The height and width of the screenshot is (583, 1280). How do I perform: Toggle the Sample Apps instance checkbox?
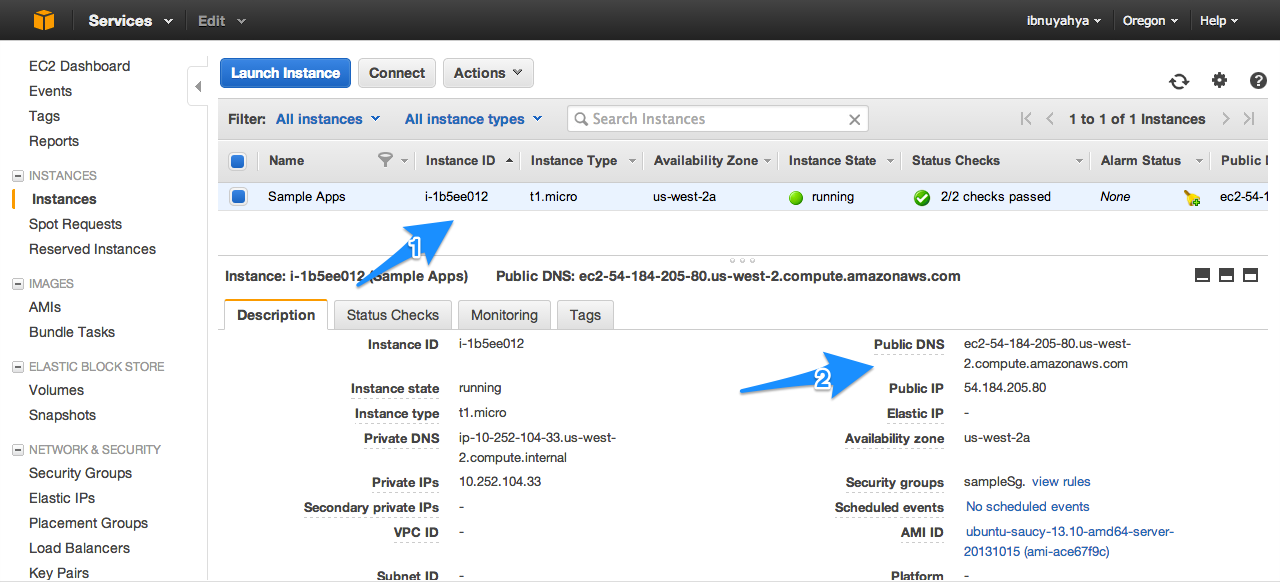coord(238,197)
